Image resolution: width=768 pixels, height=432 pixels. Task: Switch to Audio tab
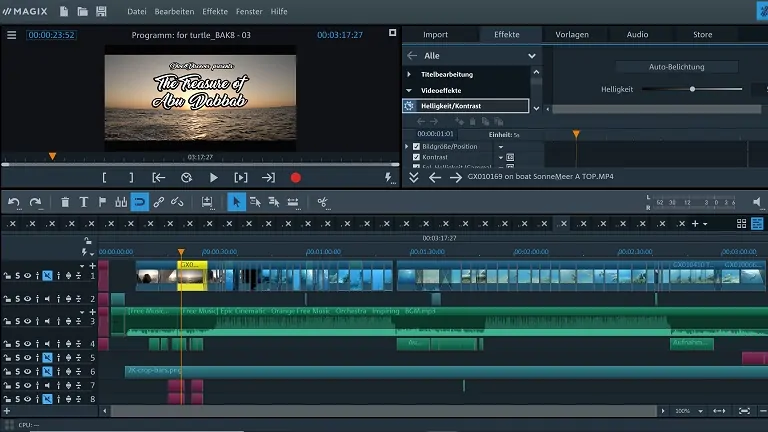click(637, 34)
